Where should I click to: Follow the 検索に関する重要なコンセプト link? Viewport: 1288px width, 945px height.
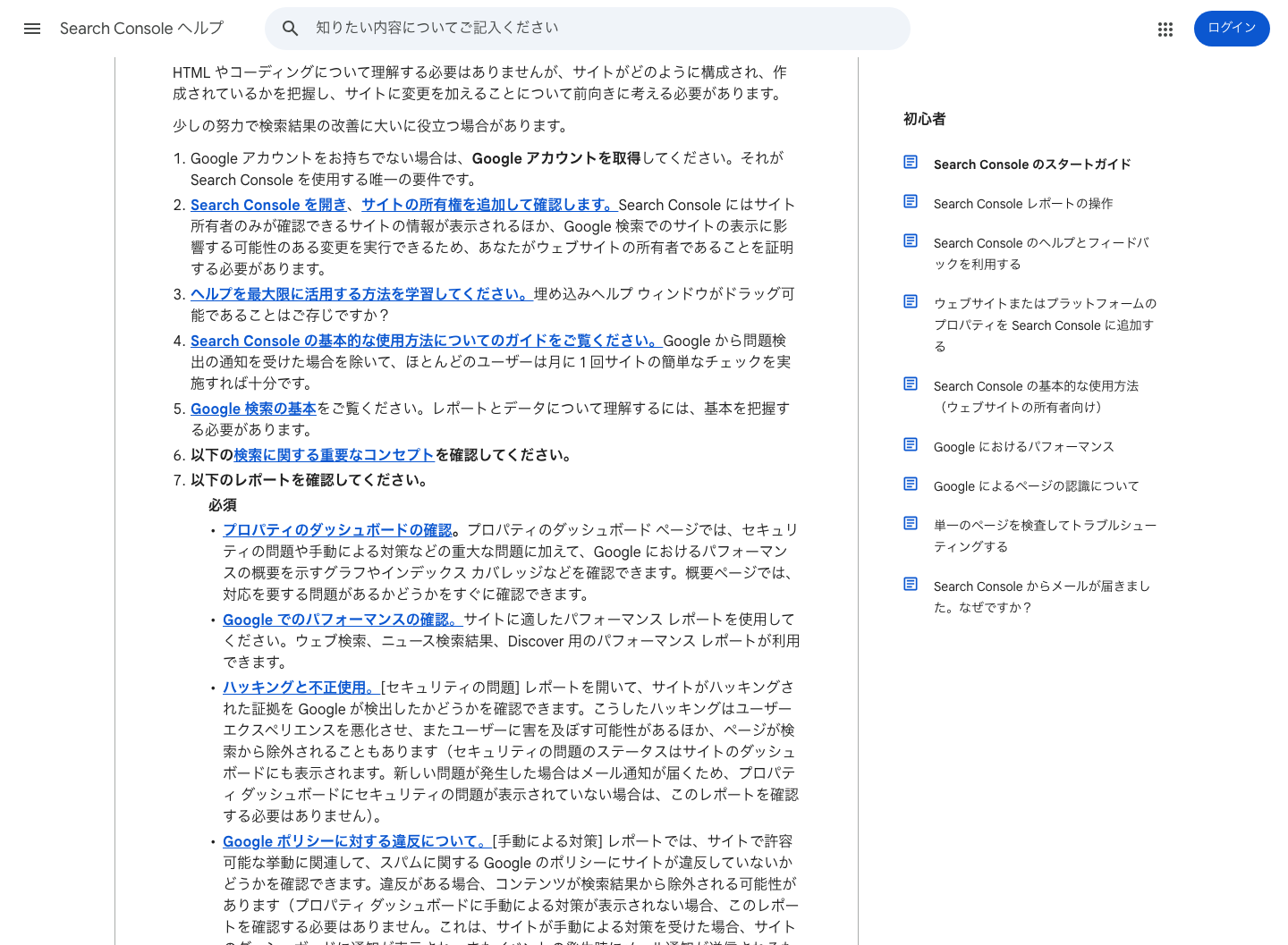pos(334,455)
